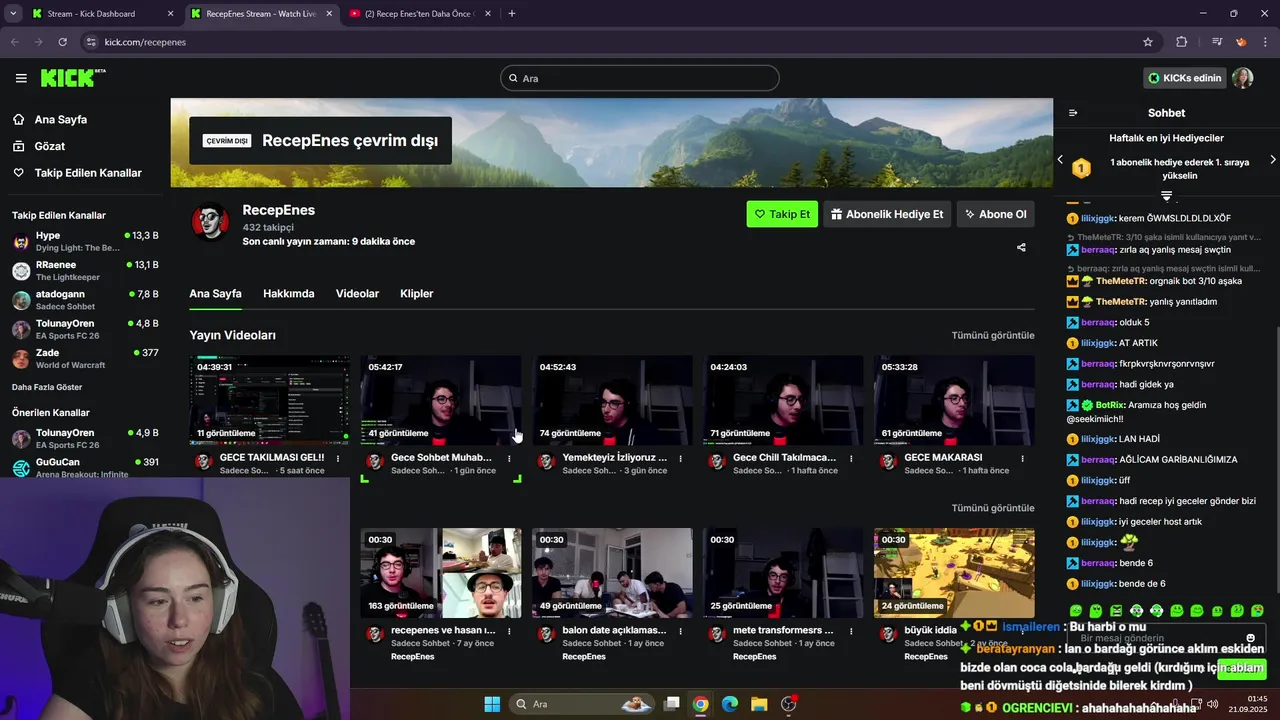Collapse the Haftalık en iyi Hediyeciler banner
Image resolution: width=1280 pixels, height=720 pixels.
pyautogui.click(x=1166, y=195)
